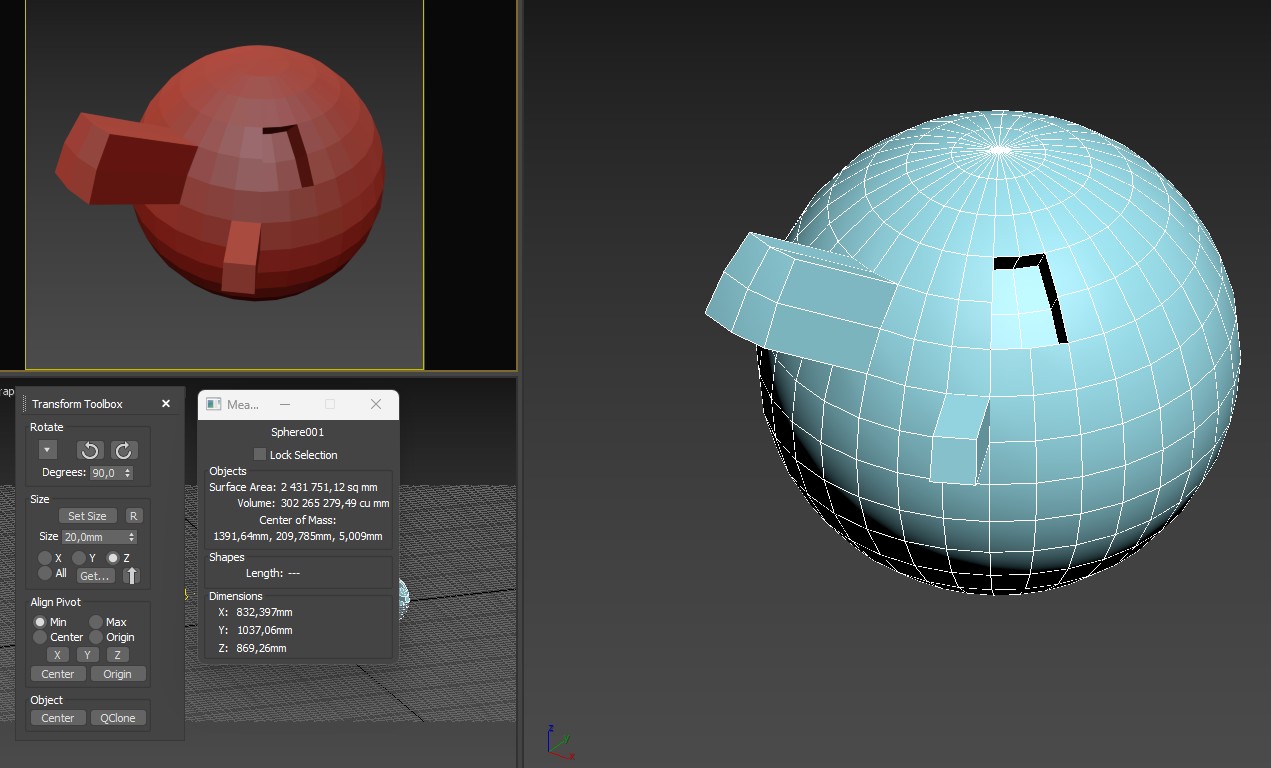
Task: Click the XYZ axis gizmo in viewport
Action: [x=558, y=741]
